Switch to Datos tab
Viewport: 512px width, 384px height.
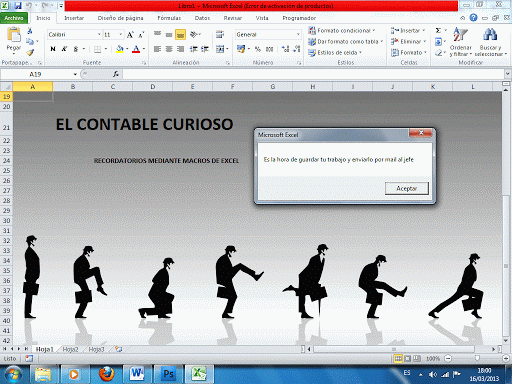tap(202, 18)
